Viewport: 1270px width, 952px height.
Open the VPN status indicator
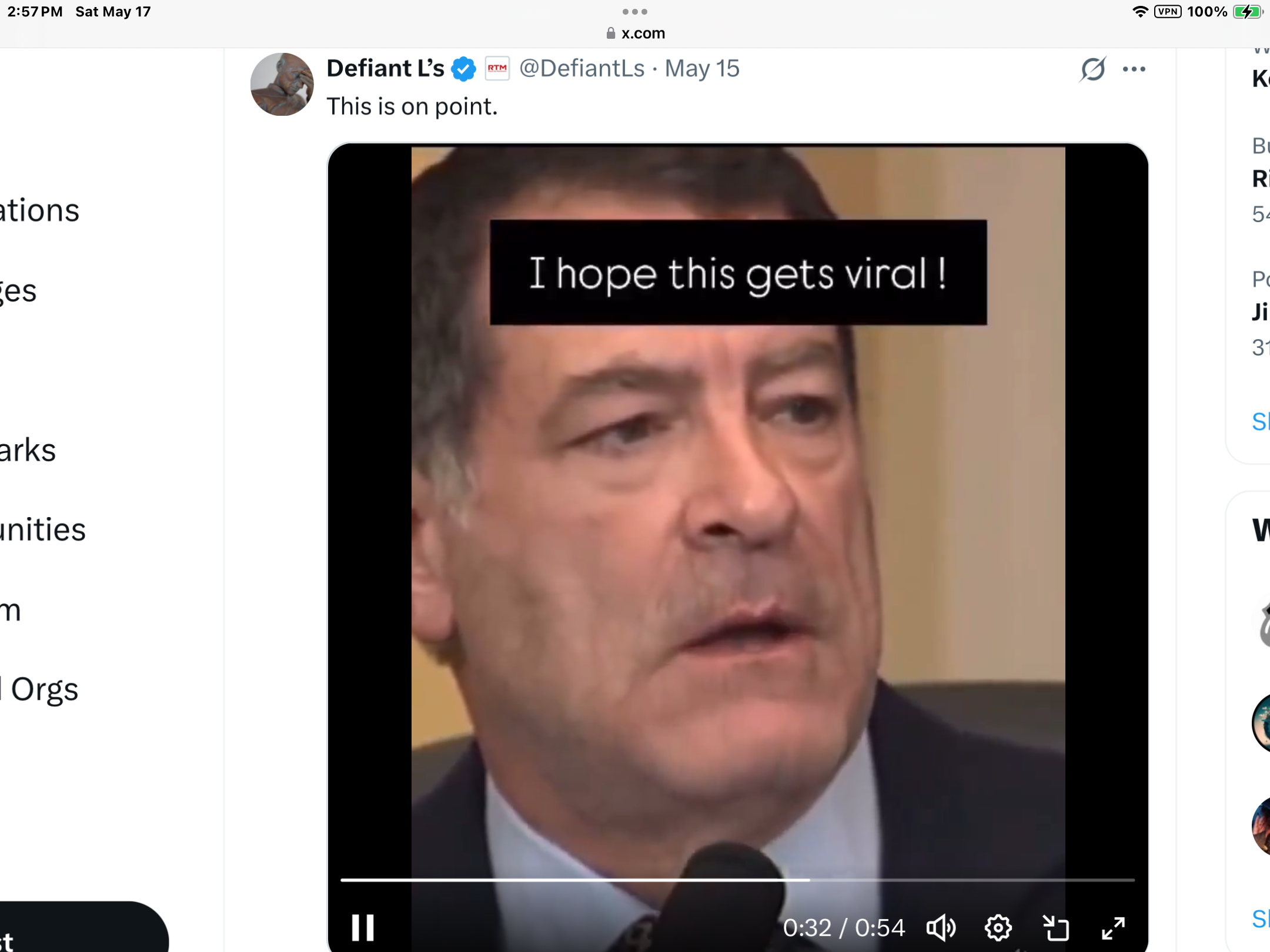[1167, 12]
